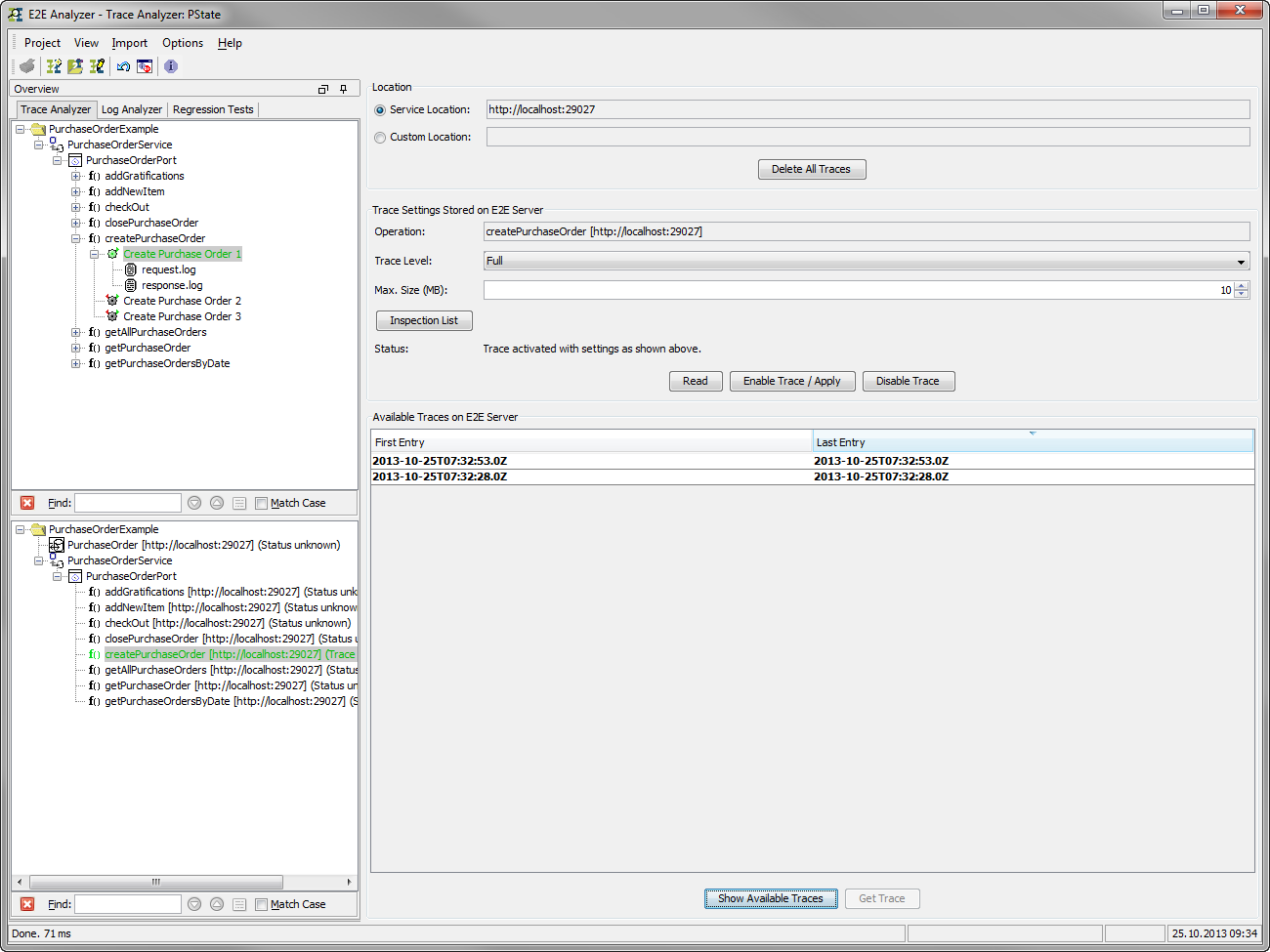This screenshot has width=1270, height=952.
Task: Click the highlight-all icon beside Find controls
Action: point(239,503)
